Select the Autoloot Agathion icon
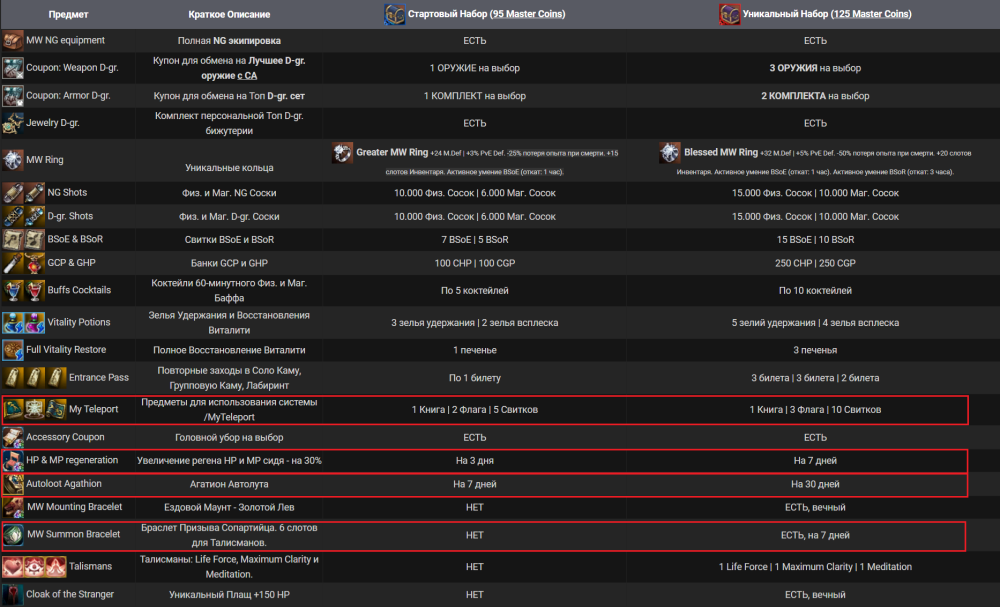This screenshot has height=607, width=1000. click(x=12, y=485)
